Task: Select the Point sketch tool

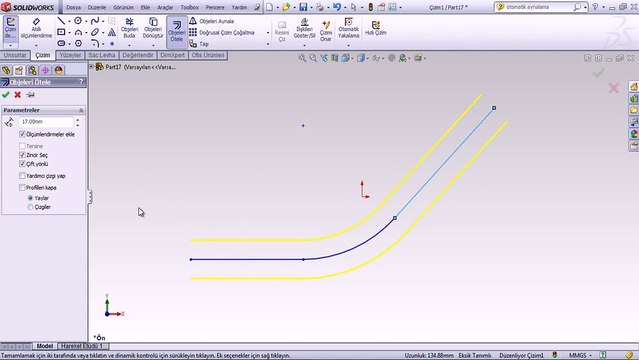Action: pyautogui.click(x=112, y=43)
